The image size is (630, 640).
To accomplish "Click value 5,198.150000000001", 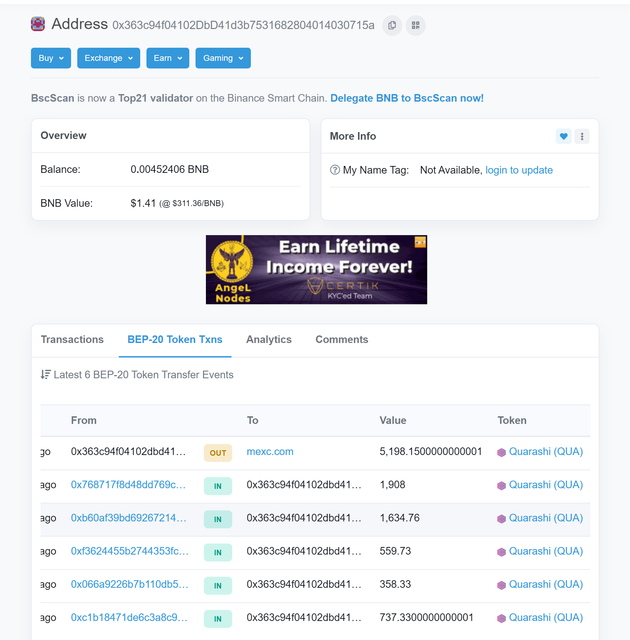I will point(431,451).
